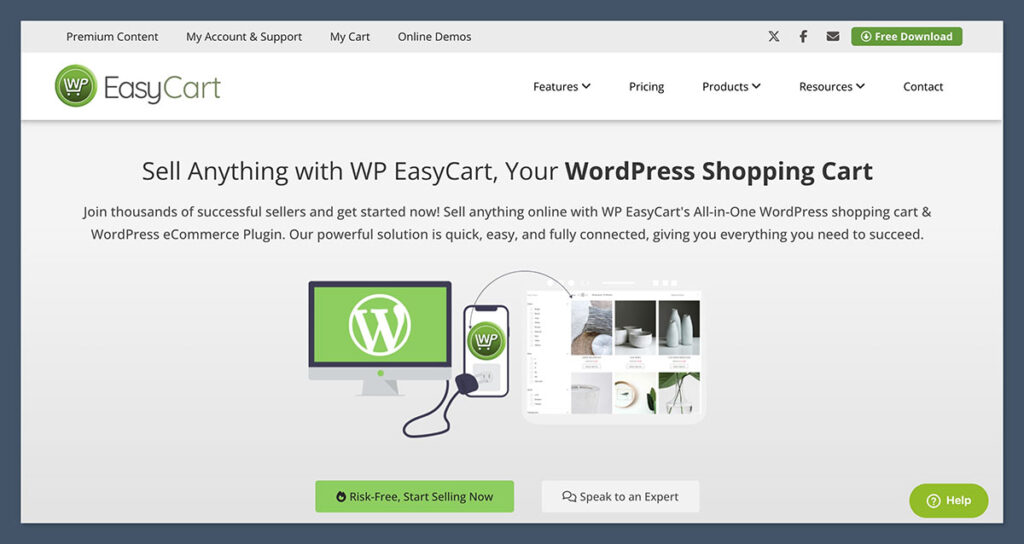
Task: Expand the Features dropdown menu
Action: [561, 87]
